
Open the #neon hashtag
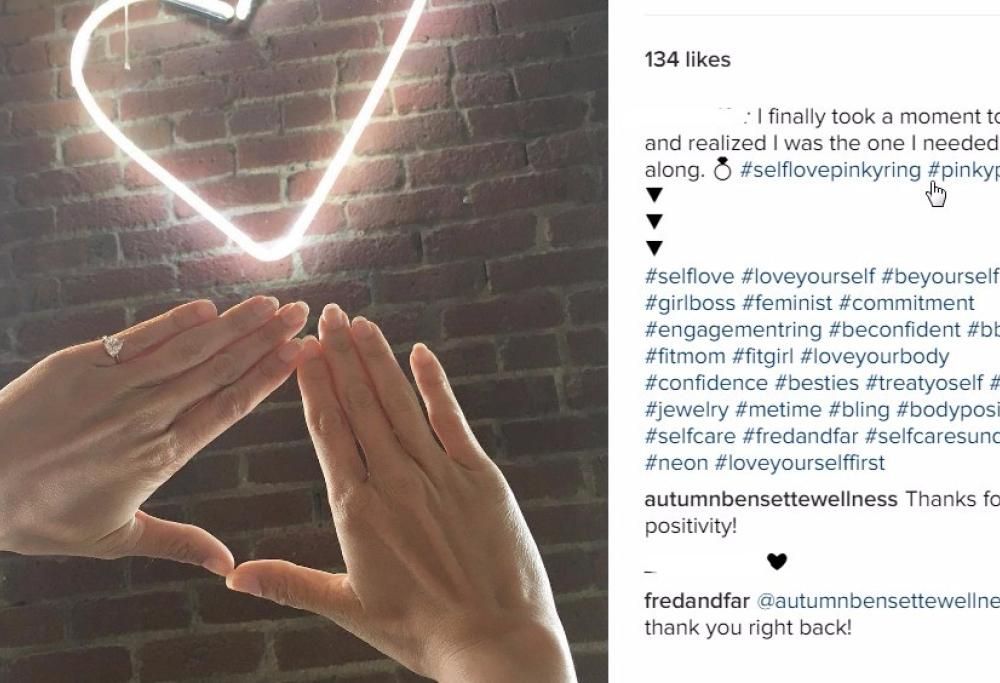[x=675, y=463]
